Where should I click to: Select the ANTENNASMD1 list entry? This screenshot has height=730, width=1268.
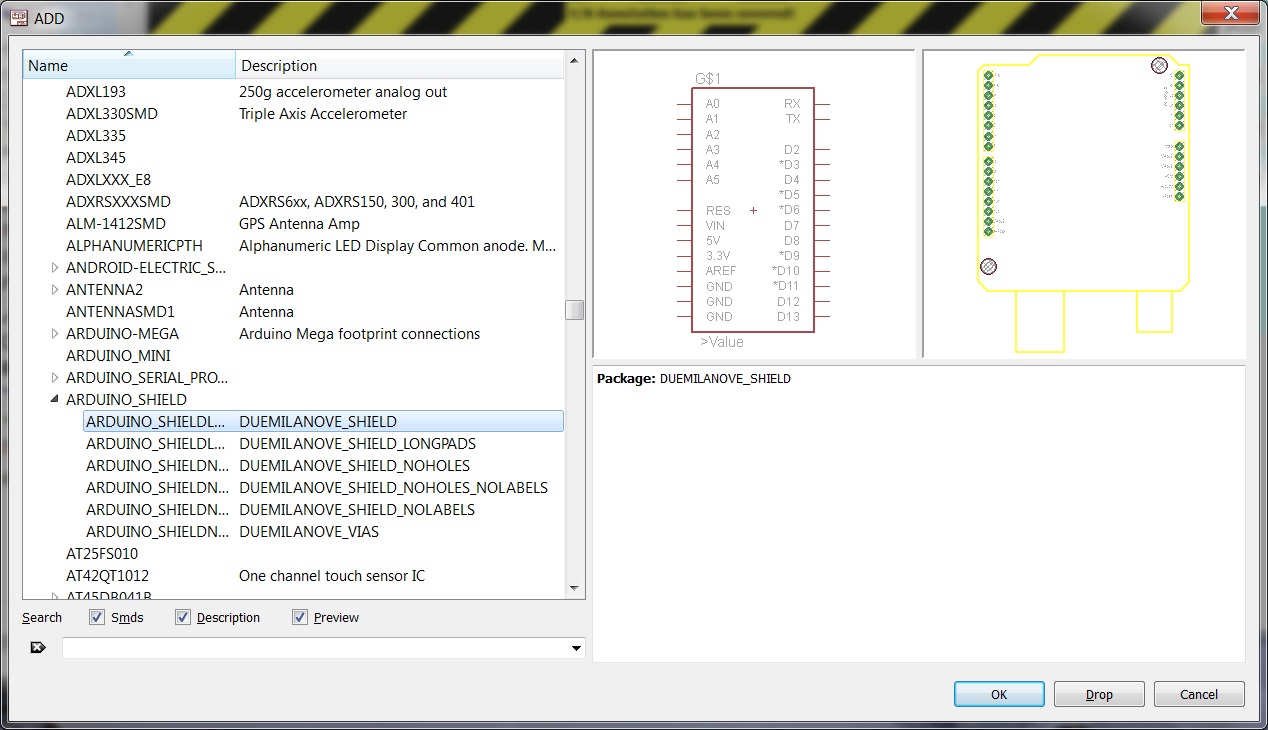click(120, 312)
